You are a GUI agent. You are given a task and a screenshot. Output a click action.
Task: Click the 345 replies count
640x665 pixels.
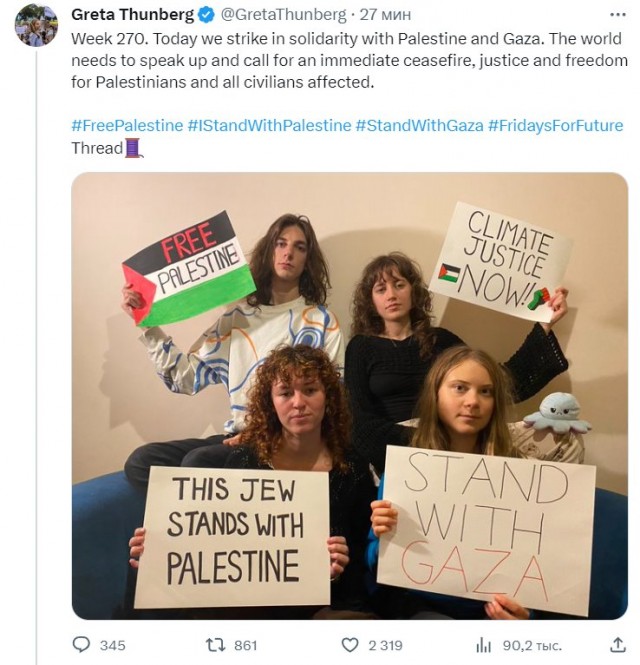[x=112, y=645]
